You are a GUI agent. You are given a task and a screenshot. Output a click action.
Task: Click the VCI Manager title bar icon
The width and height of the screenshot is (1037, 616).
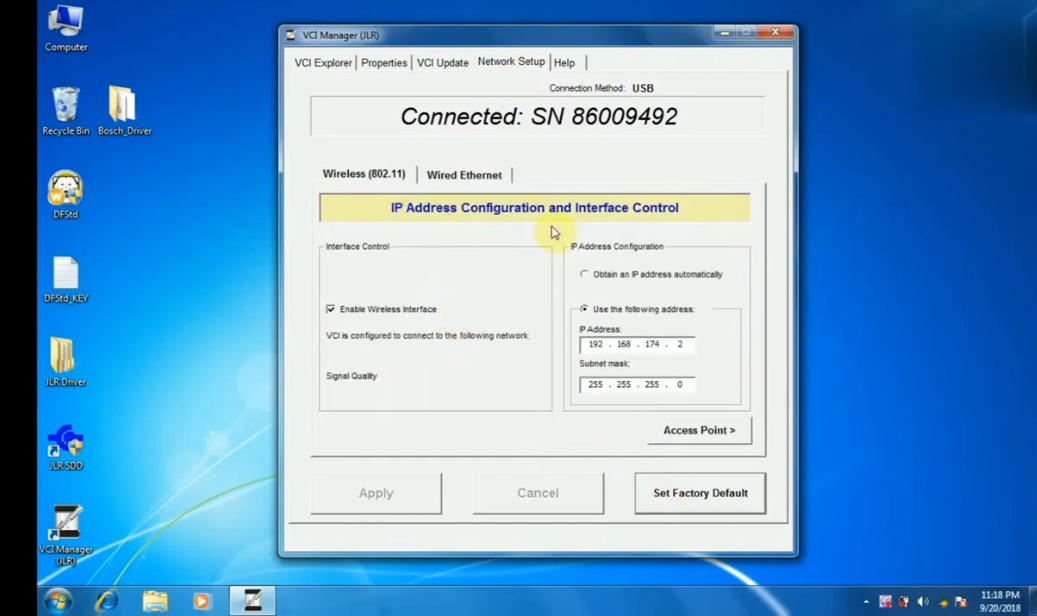290,35
